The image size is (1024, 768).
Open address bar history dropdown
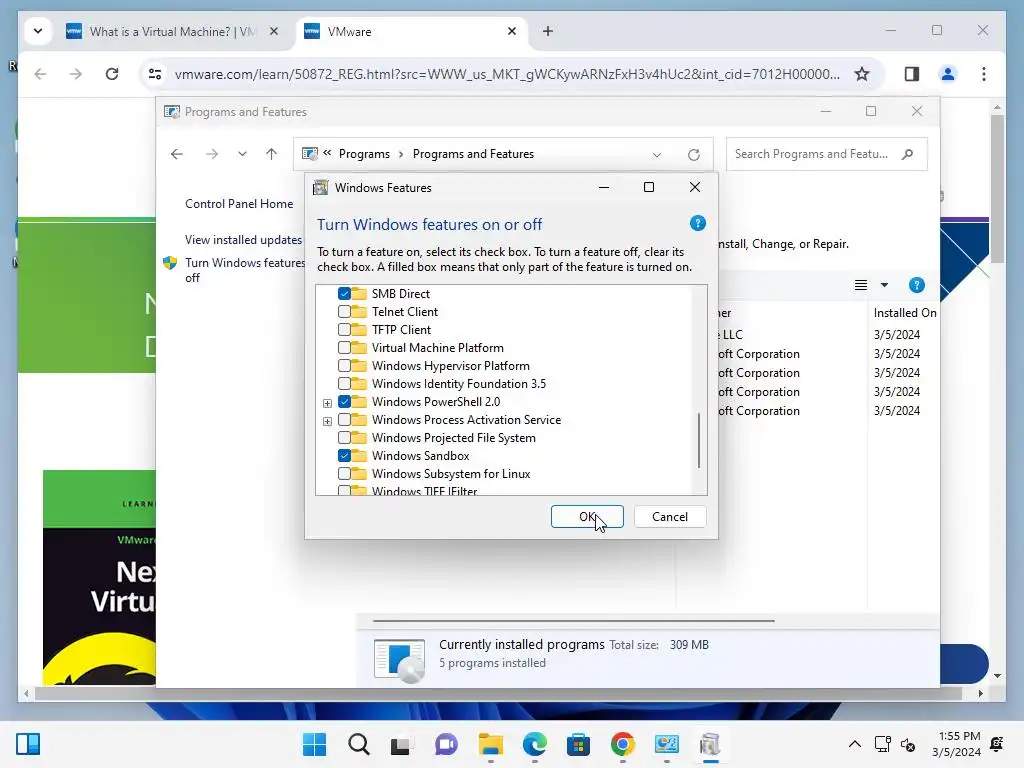(x=656, y=155)
